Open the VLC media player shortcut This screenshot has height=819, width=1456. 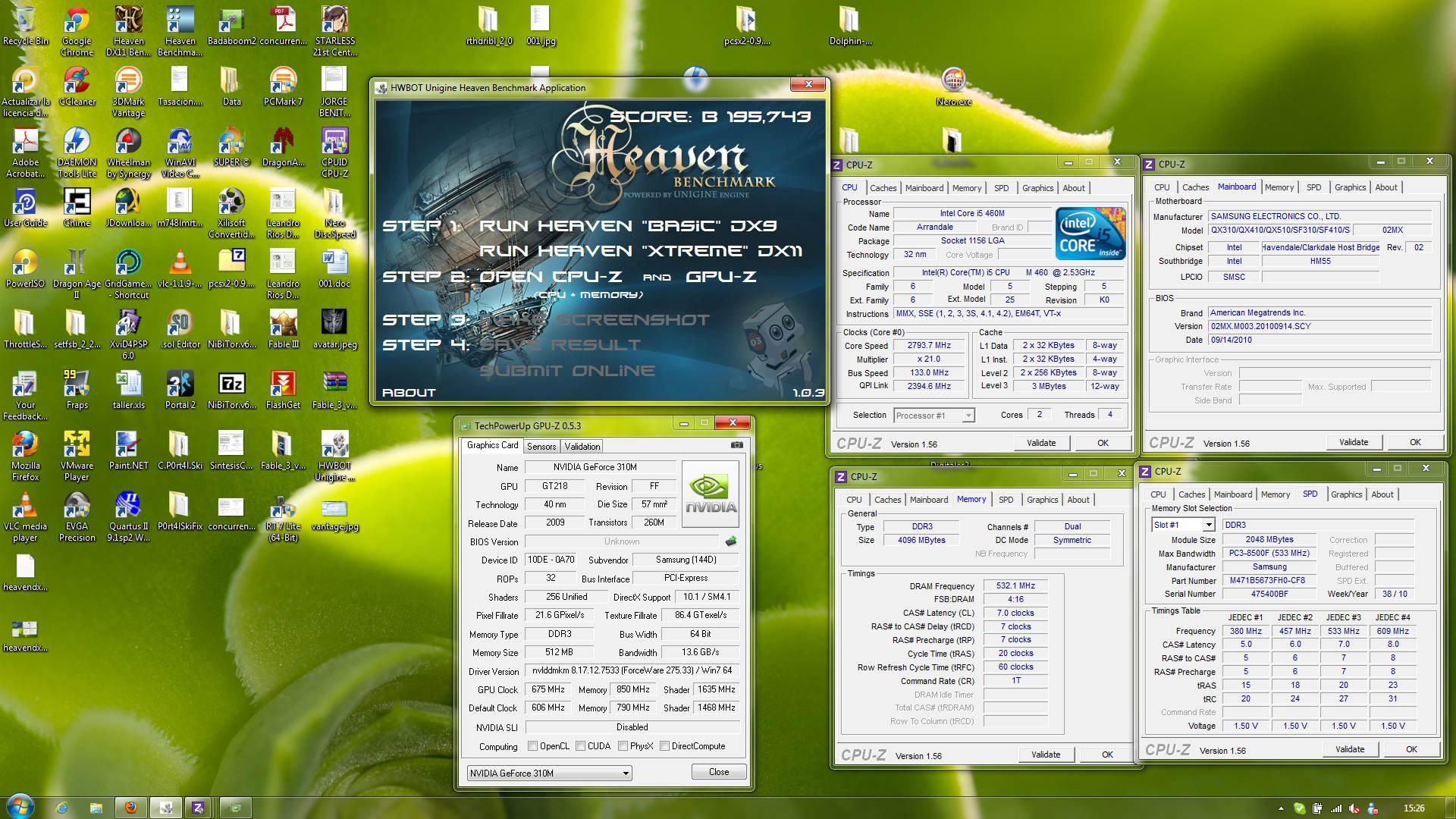coord(25,516)
